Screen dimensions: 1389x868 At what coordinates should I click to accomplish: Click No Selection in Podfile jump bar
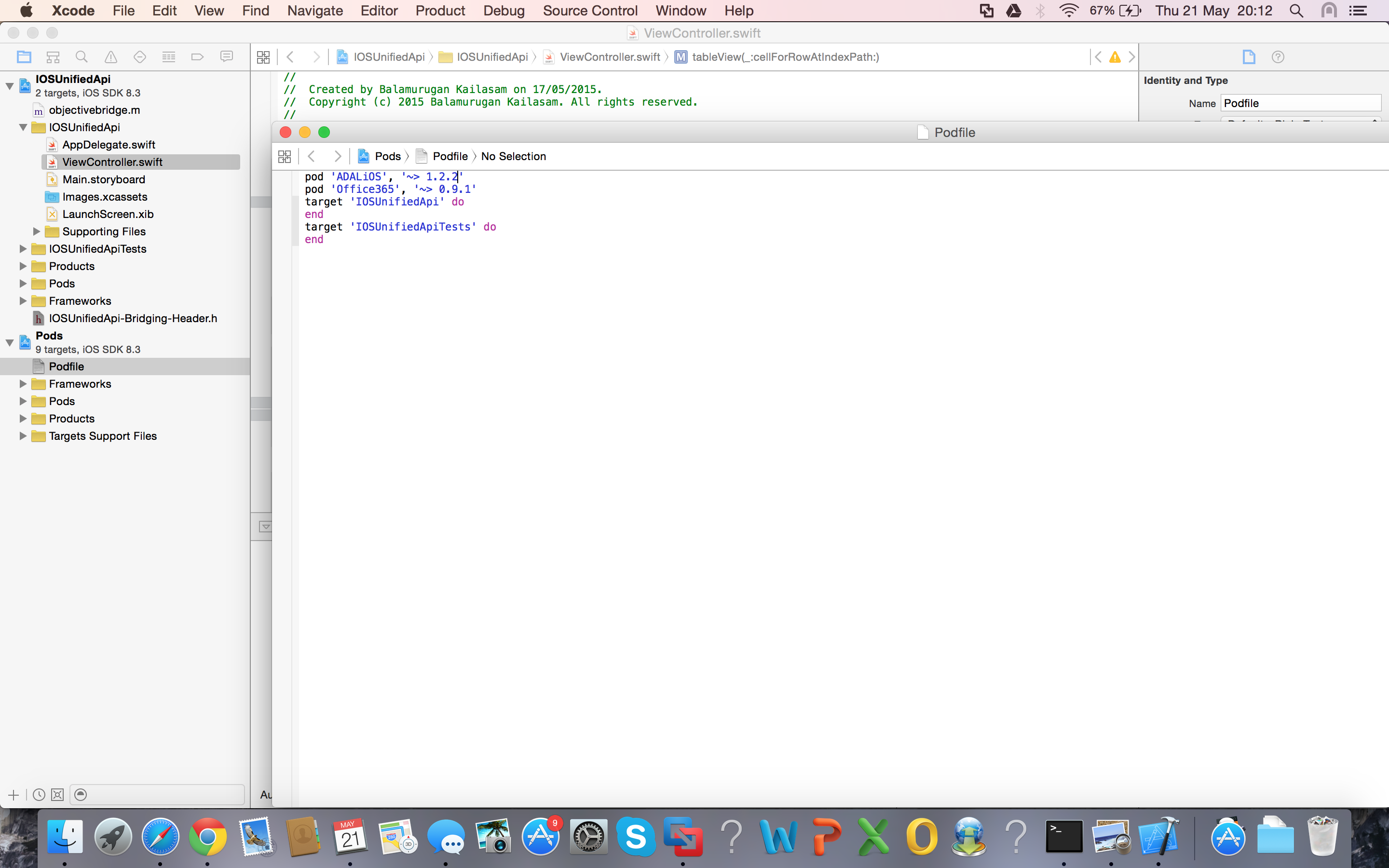(x=514, y=156)
